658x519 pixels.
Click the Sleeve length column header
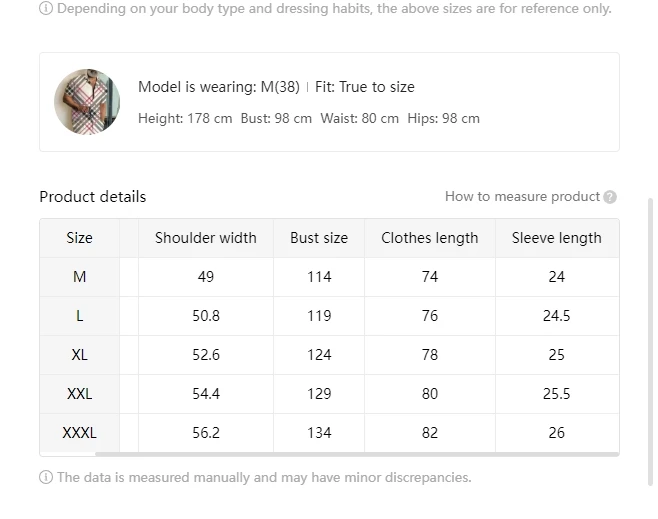click(x=556, y=238)
